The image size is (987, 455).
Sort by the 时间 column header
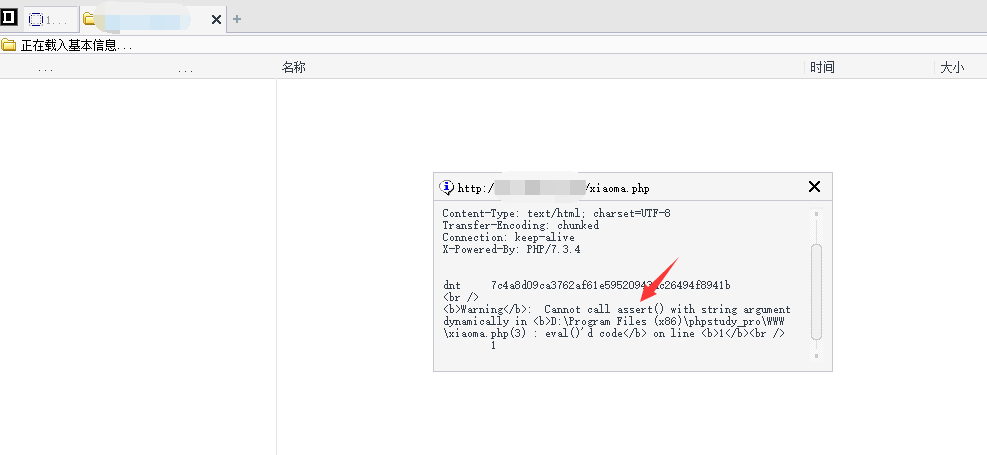822,67
